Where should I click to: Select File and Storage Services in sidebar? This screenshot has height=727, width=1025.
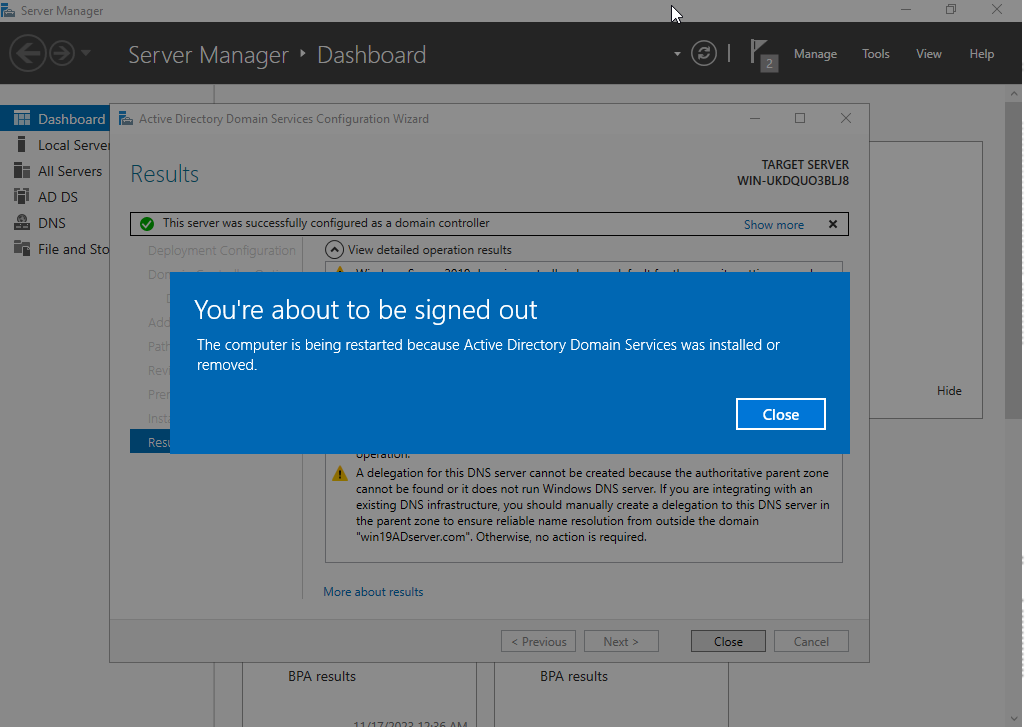(x=55, y=249)
